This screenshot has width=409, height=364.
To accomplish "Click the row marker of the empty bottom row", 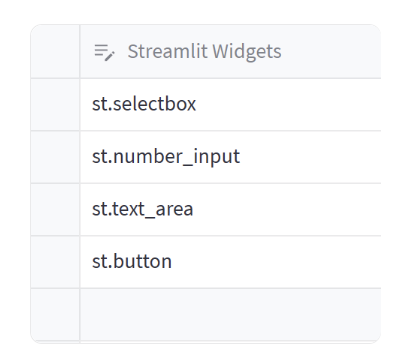I will (55, 314).
